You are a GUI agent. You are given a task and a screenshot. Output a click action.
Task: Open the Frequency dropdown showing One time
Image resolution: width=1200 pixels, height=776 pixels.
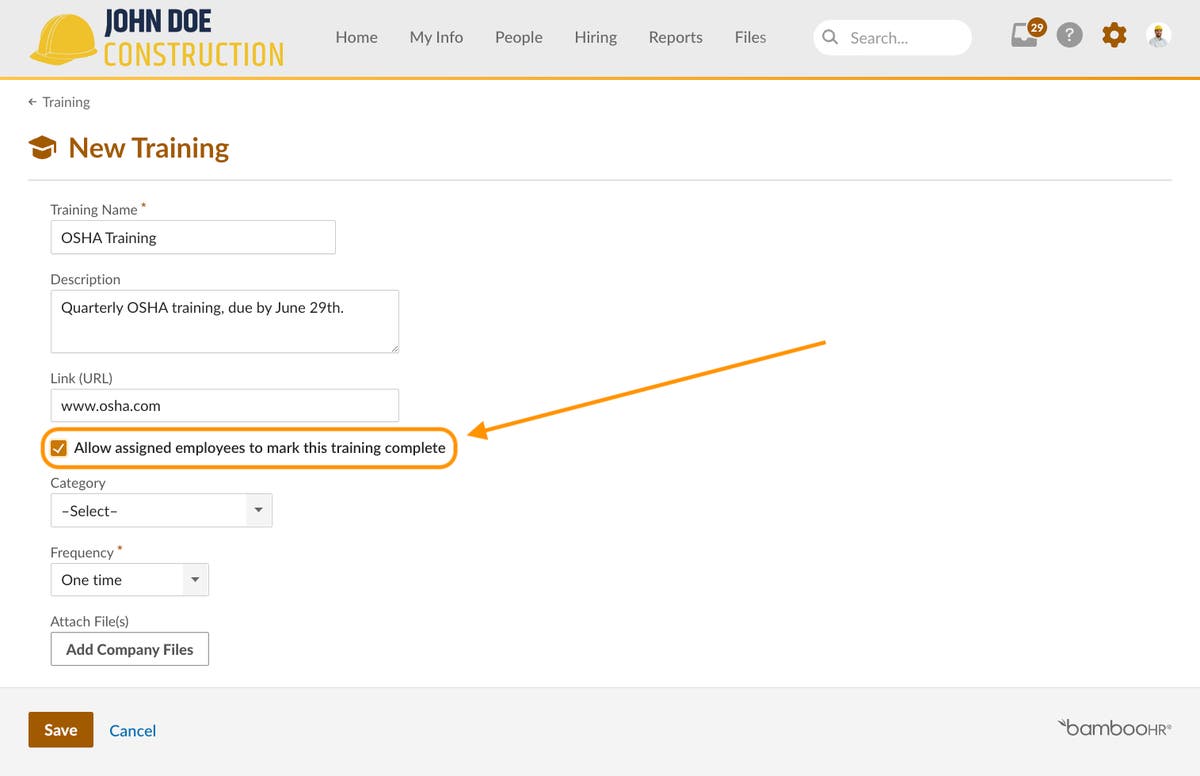[129, 579]
